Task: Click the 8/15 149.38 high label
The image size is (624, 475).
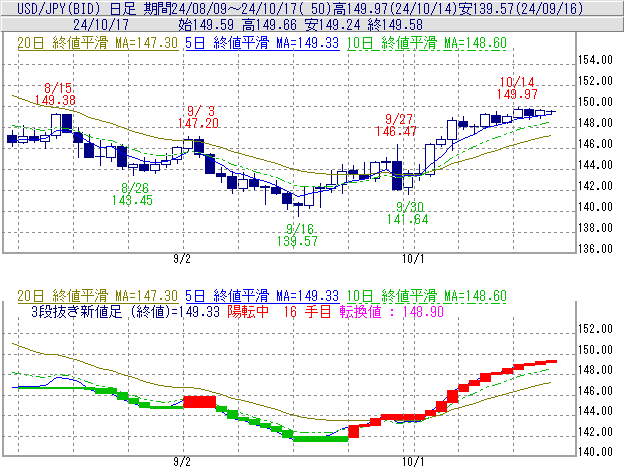Action: [x=55, y=94]
